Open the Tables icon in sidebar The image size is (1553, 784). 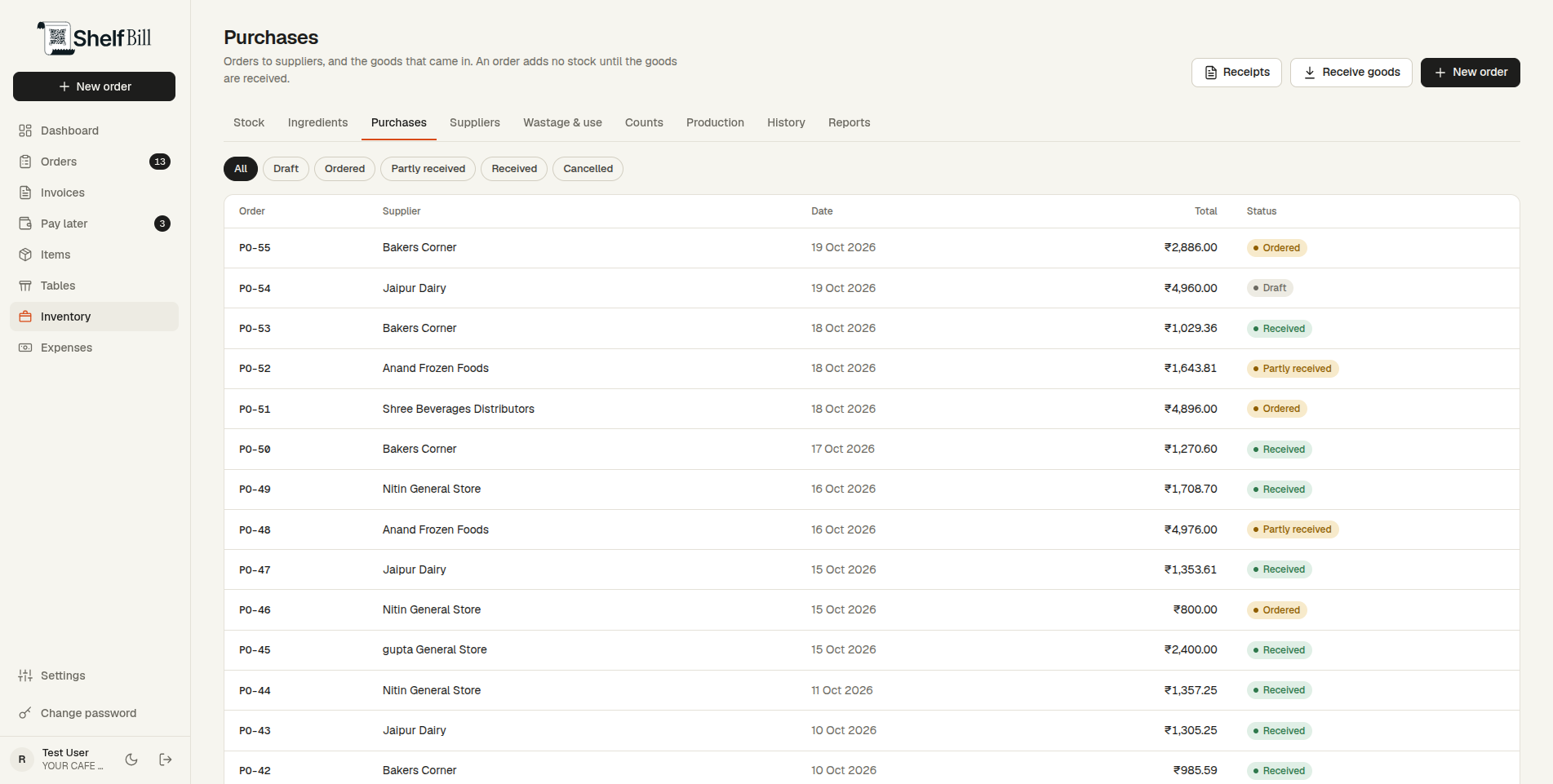tap(25, 286)
